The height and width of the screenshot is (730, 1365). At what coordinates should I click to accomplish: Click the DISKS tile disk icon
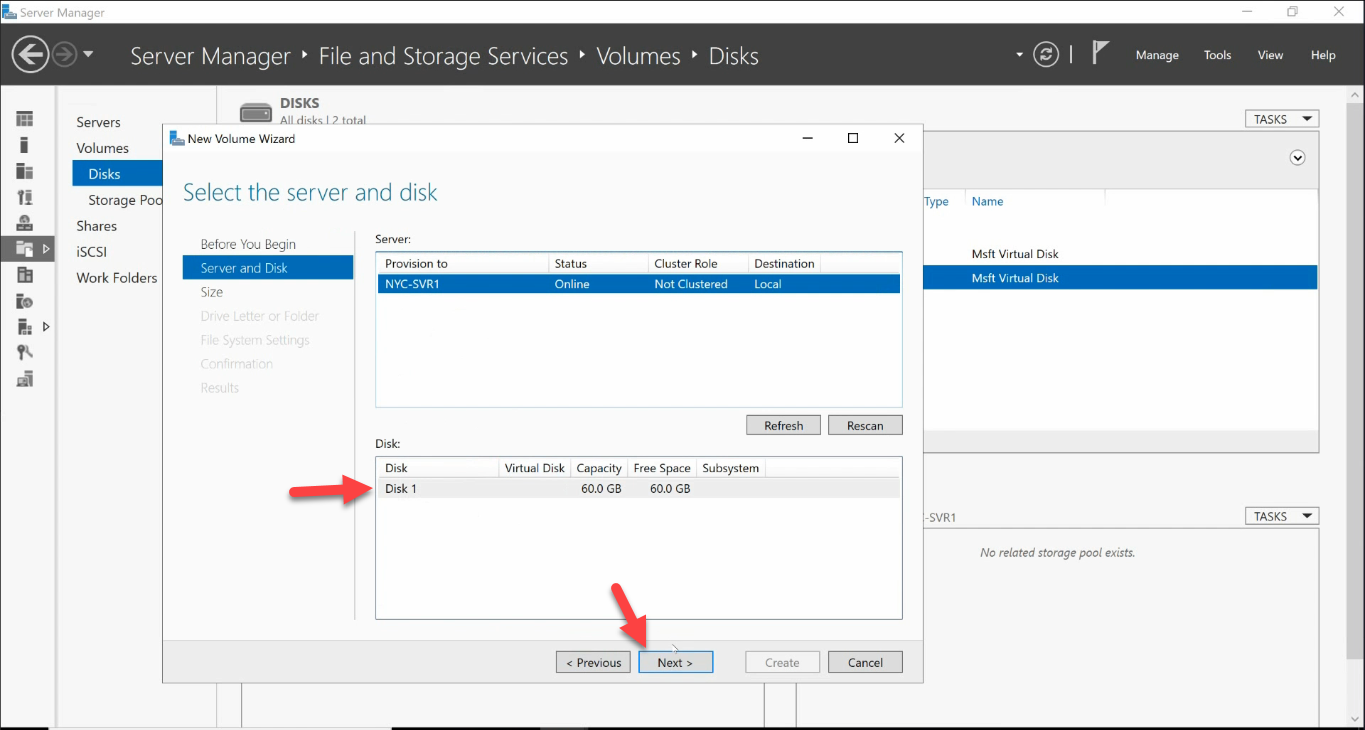point(256,112)
